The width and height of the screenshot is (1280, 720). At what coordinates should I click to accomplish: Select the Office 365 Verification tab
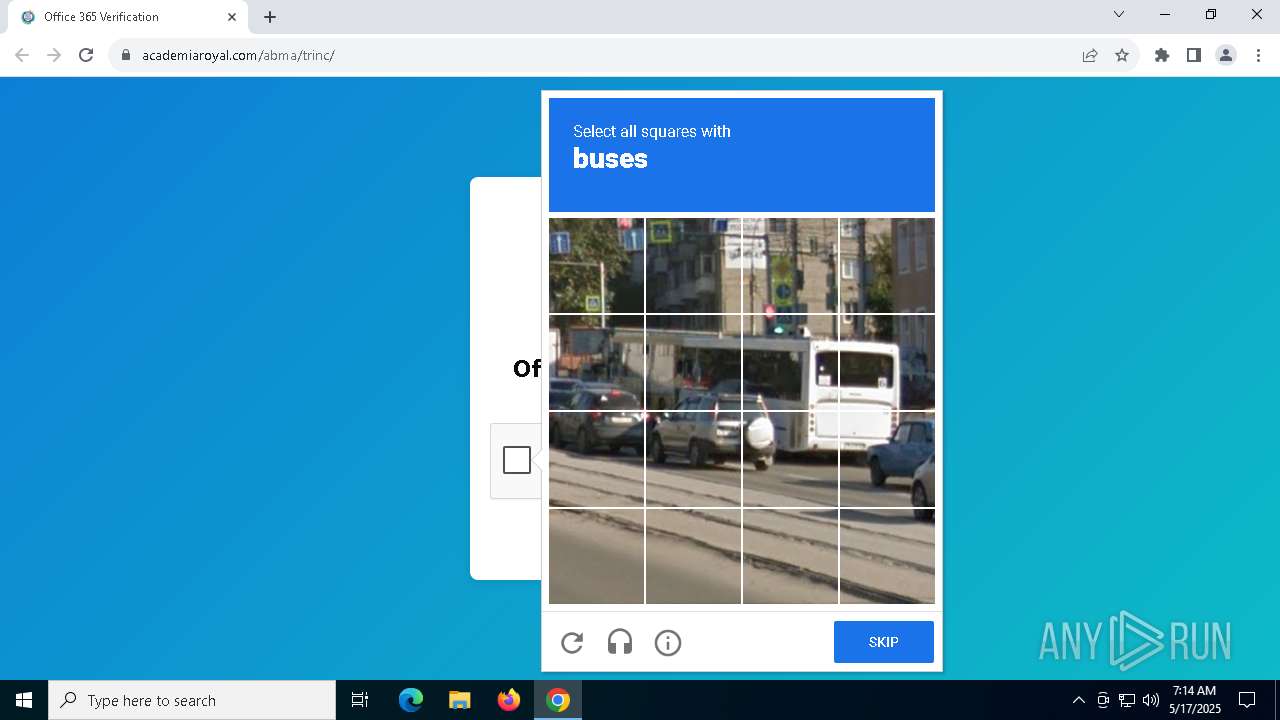pos(128,17)
